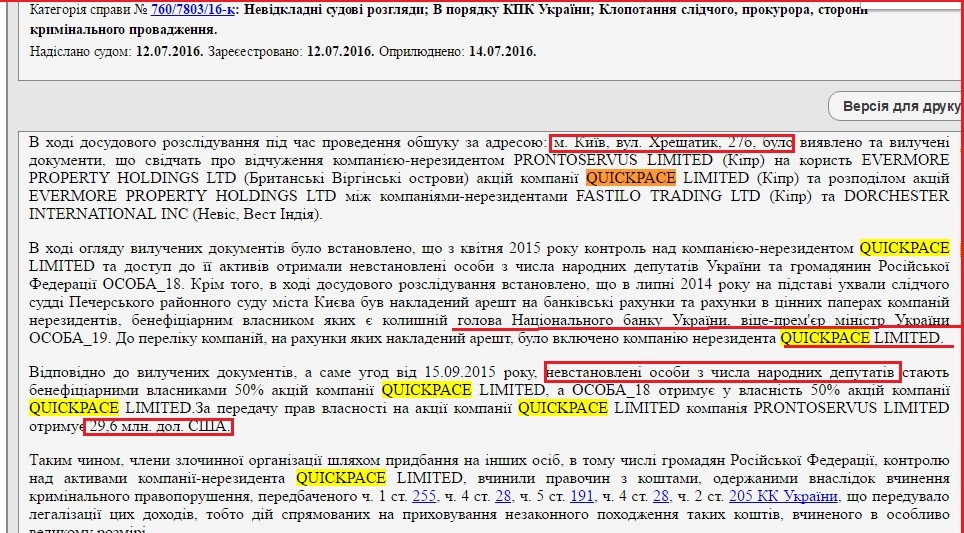Screen dimensions: 964x533
Task: Open the case number link 760/7803/16-к
Action: click(192, 10)
